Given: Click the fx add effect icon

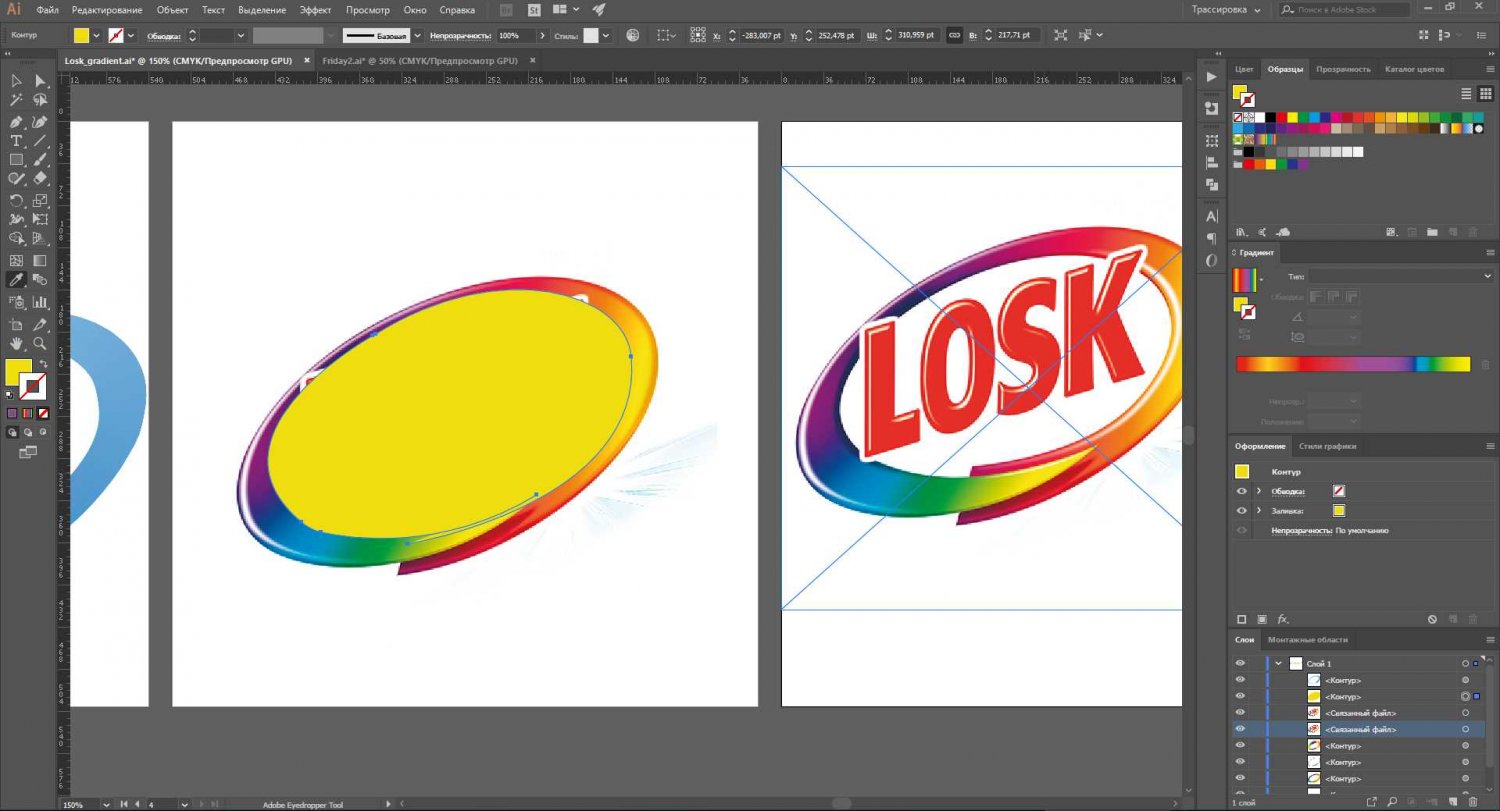Looking at the screenshot, I should (x=1283, y=620).
